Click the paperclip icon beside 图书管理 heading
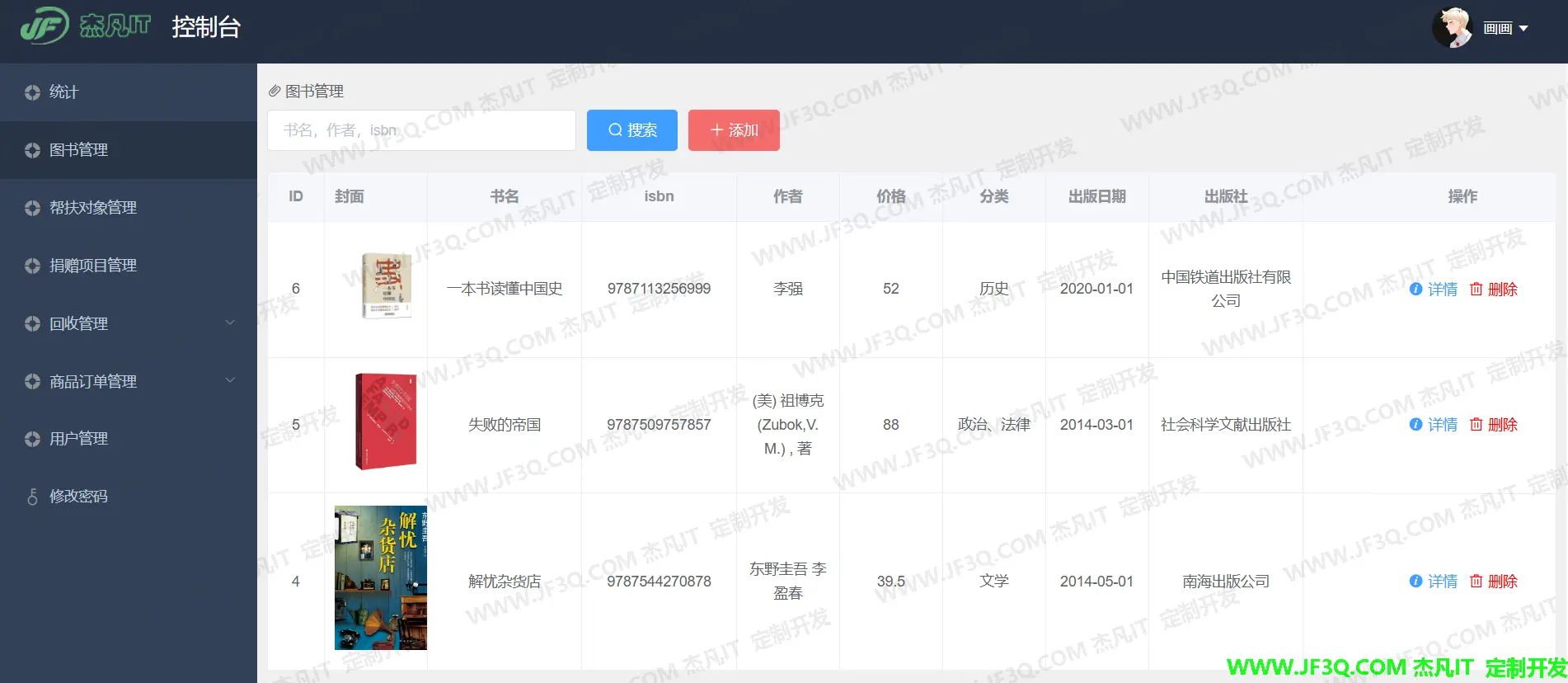 [275, 92]
